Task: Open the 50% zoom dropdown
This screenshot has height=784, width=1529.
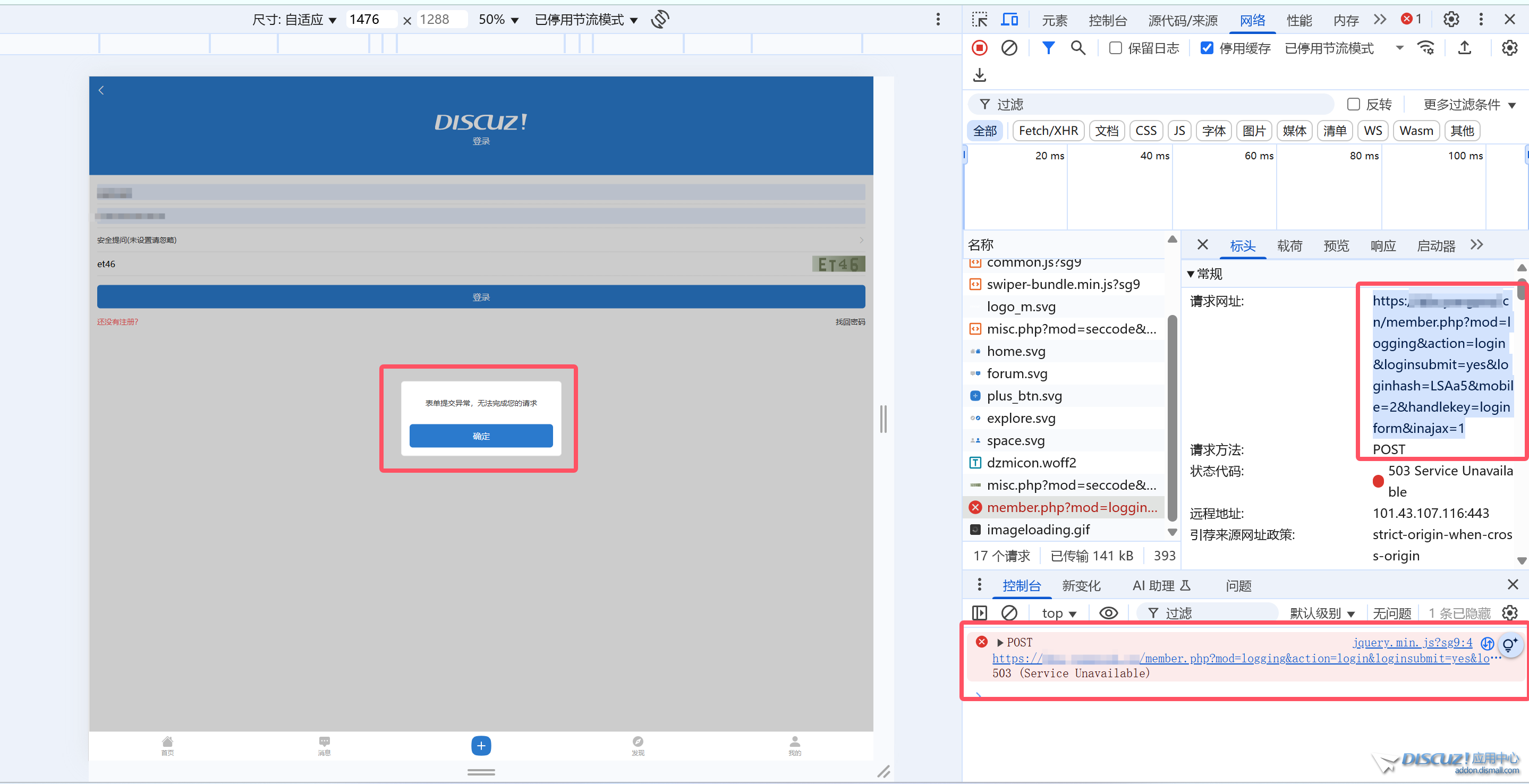Action: coord(498,20)
